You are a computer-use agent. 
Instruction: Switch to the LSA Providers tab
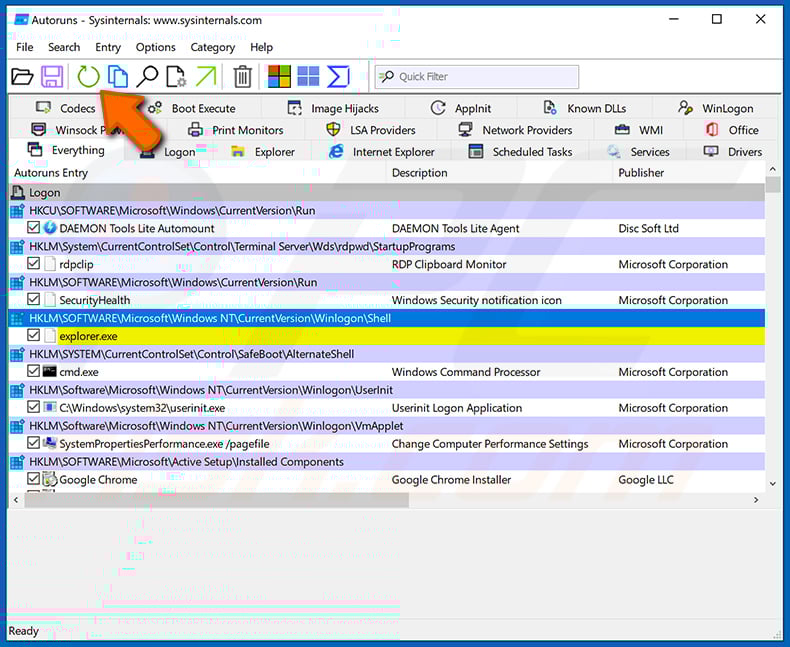[371, 130]
